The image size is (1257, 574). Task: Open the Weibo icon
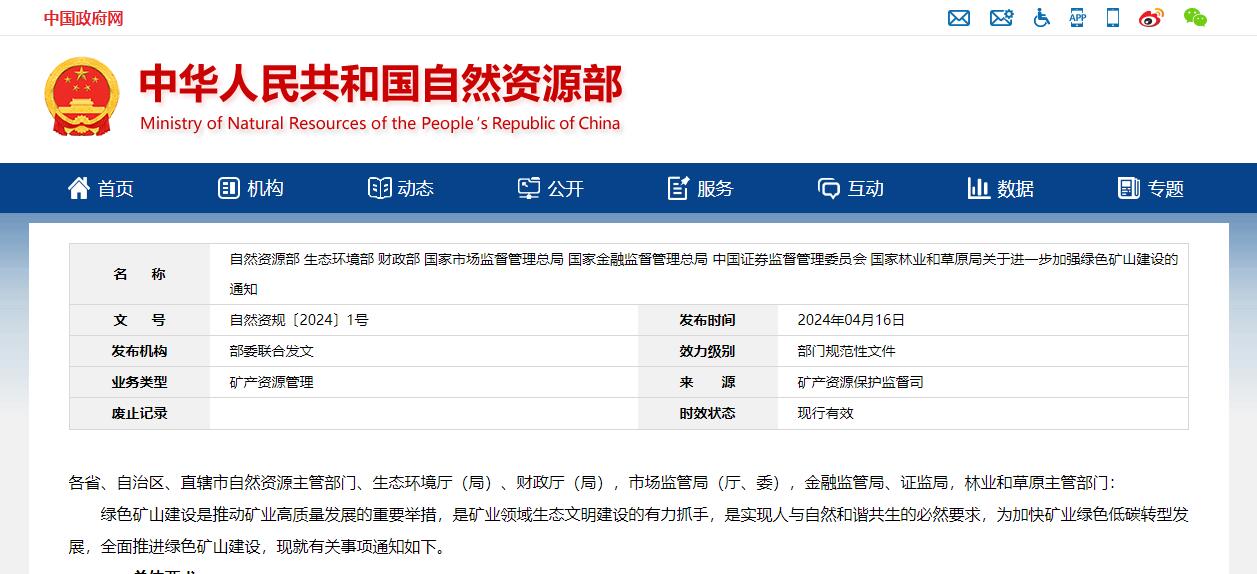tap(1151, 18)
